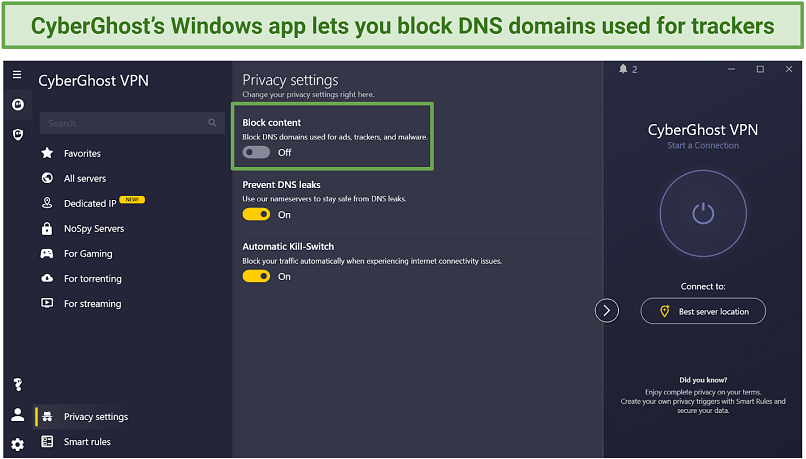Click the All servers globe icon
Screen dimensions: 806x459
[x=47, y=178]
